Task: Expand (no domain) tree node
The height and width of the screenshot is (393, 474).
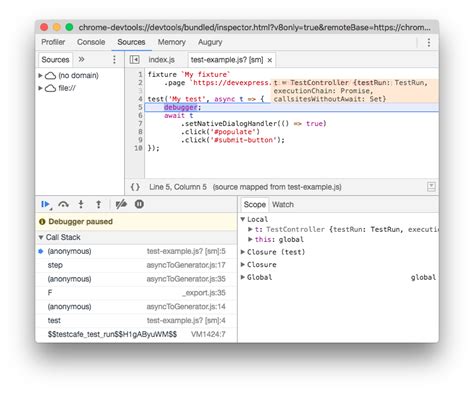Action: click(40, 76)
